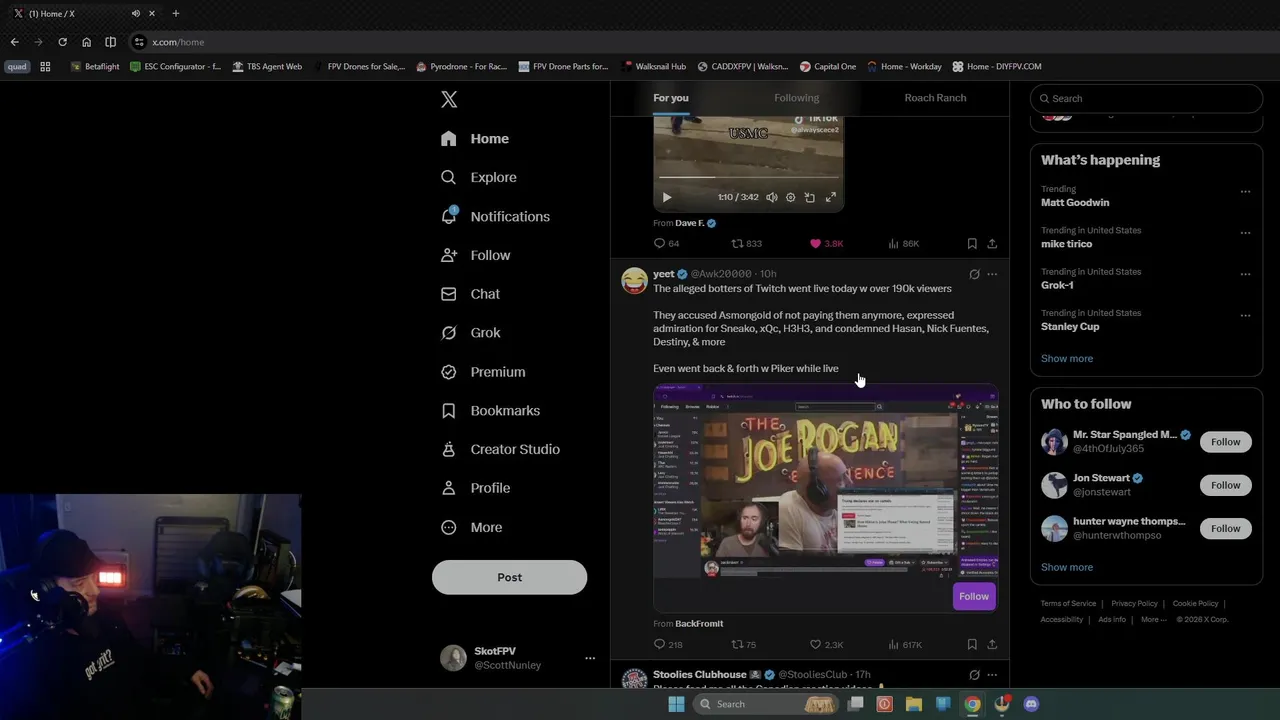Open the Home navigation item
The height and width of the screenshot is (720, 1280).
[x=475, y=138]
